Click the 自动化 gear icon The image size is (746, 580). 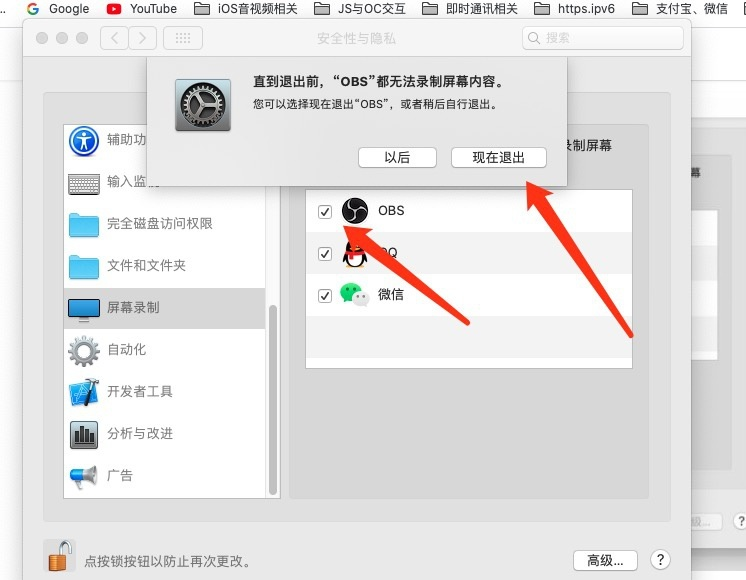click(84, 351)
